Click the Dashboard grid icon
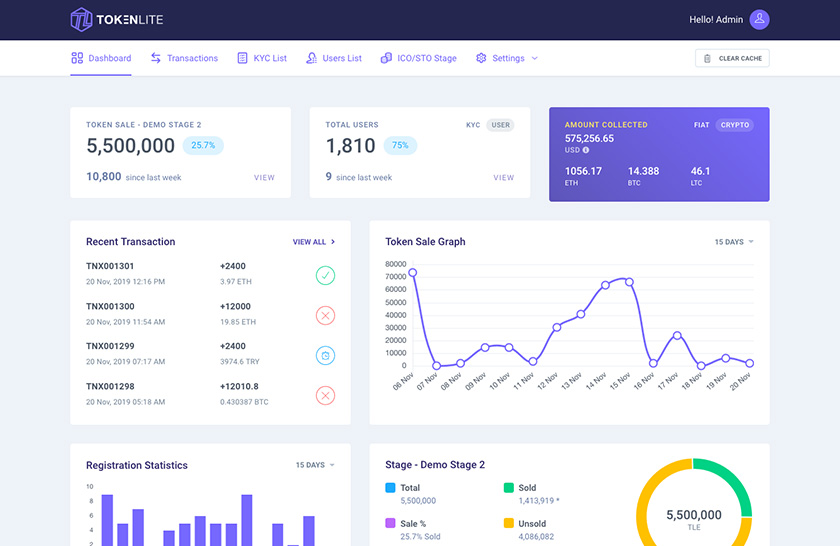The width and height of the screenshot is (840, 546). 77,58
